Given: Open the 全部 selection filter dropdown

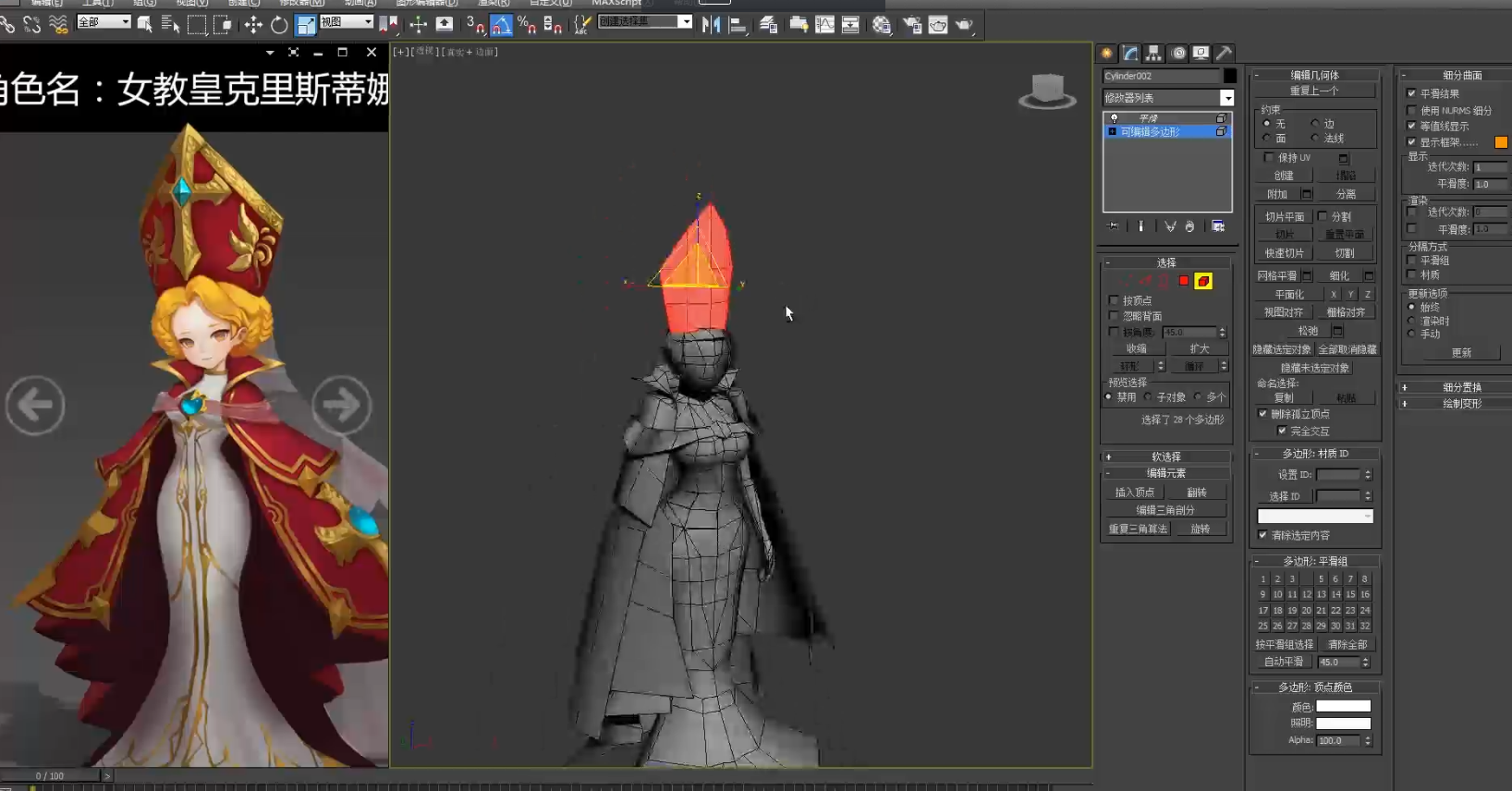Looking at the screenshot, I should [x=104, y=21].
